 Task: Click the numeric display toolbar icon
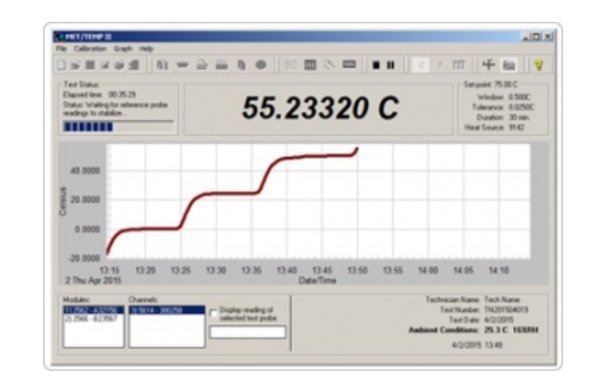tap(349, 65)
